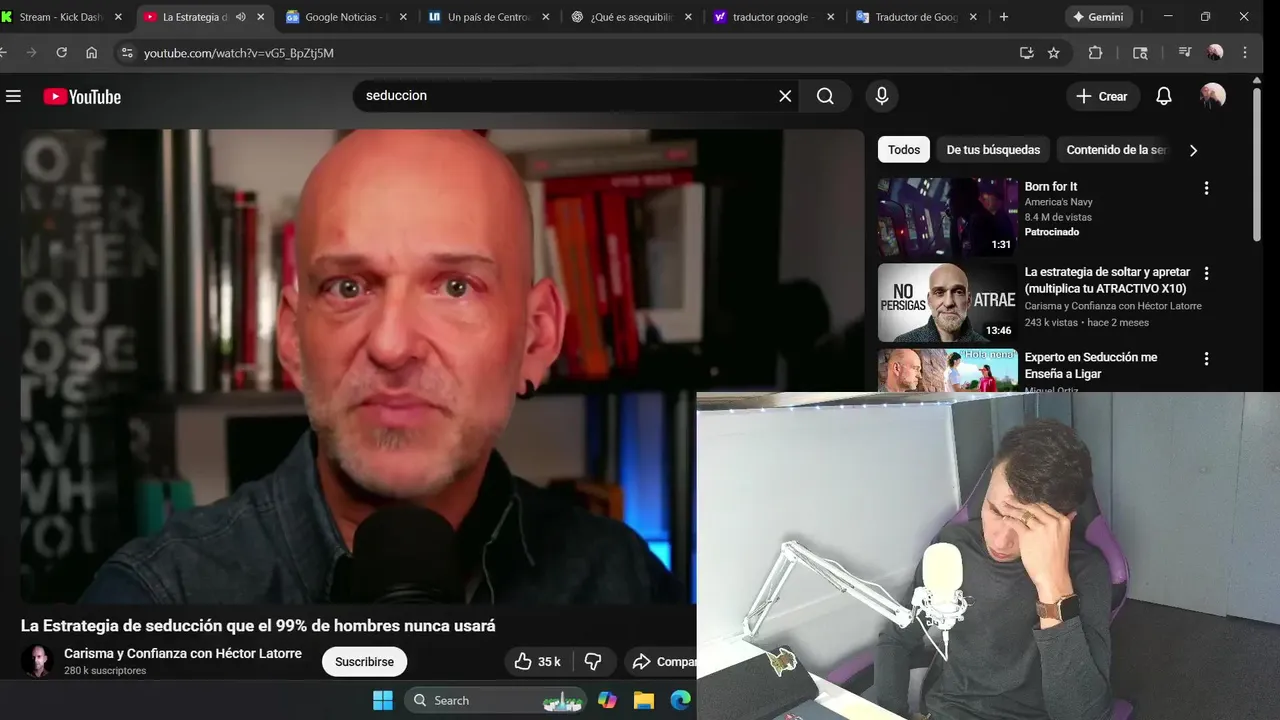This screenshot has width=1280, height=720.
Task: Click 'America's Navy' channel name
Action: pos(1058,202)
